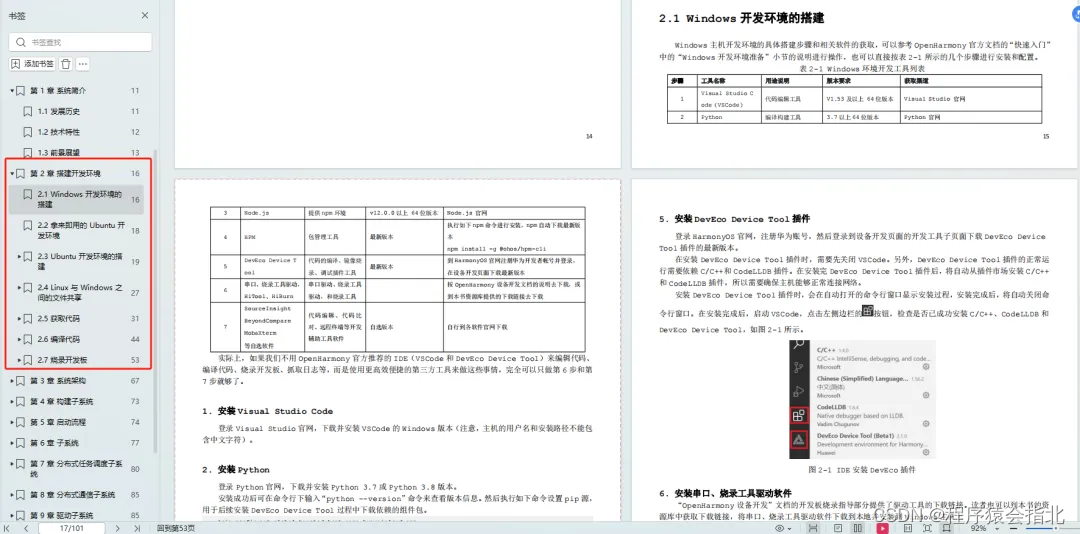The height and width of the screenshot is (534, 1080).
Task: Open the three-dot more options menu
Action: pyautogui.click(x=83, y=63)
